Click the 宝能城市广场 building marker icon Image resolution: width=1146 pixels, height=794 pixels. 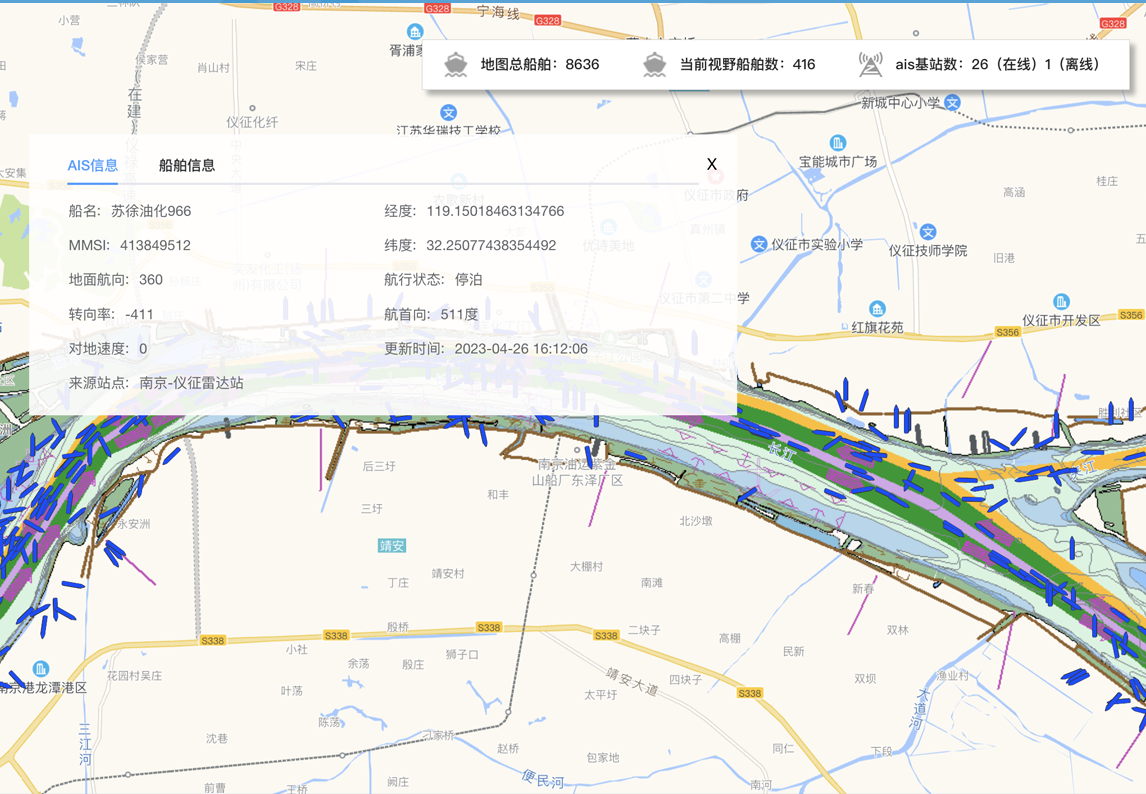838,143
